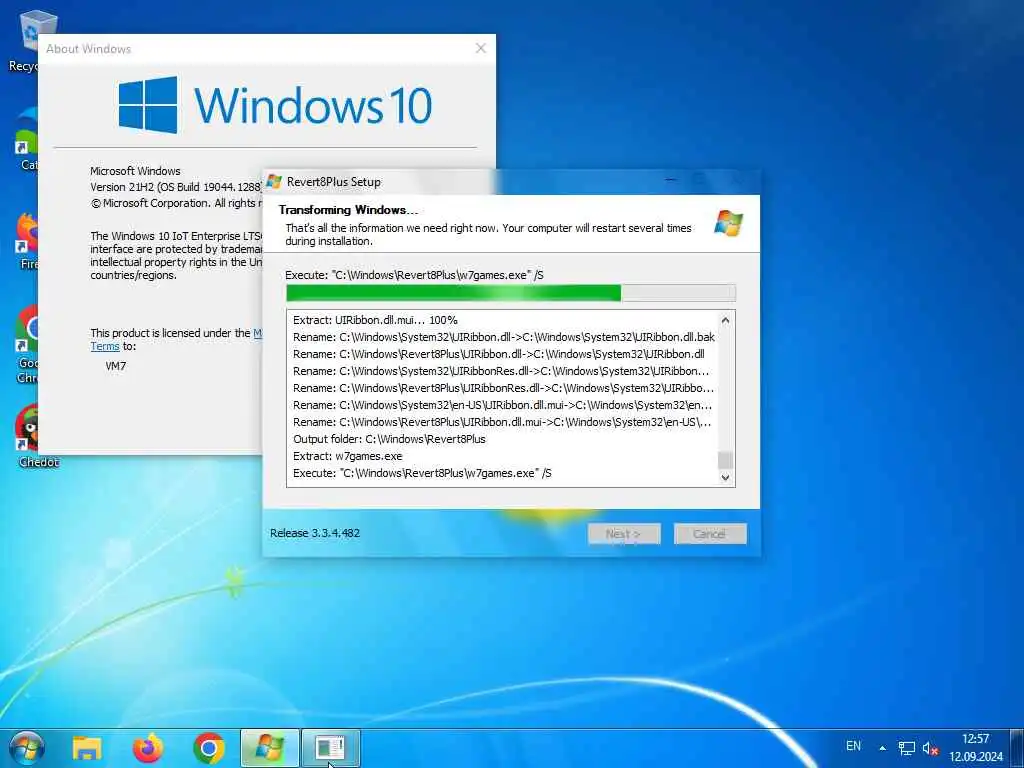Click 'Version 21H2' text in About Windows
1024x768 pixels.
coord(121,187)
